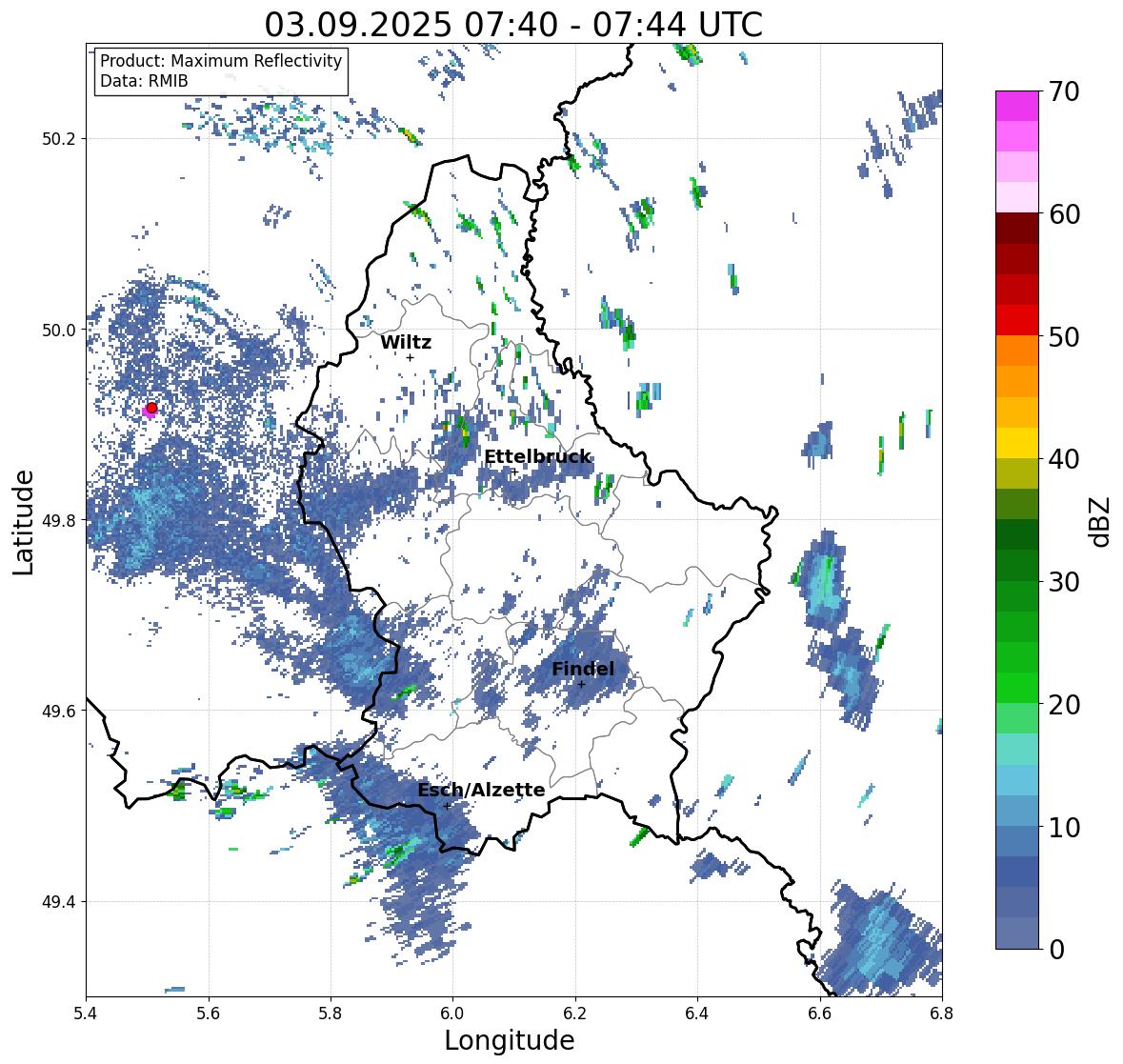The width and height of the screenshot is (1123, 1064).
Task: Click the plot title '03.09.2025 07:40 - 07:44 UTC'
Action: (x=513, y=25)
